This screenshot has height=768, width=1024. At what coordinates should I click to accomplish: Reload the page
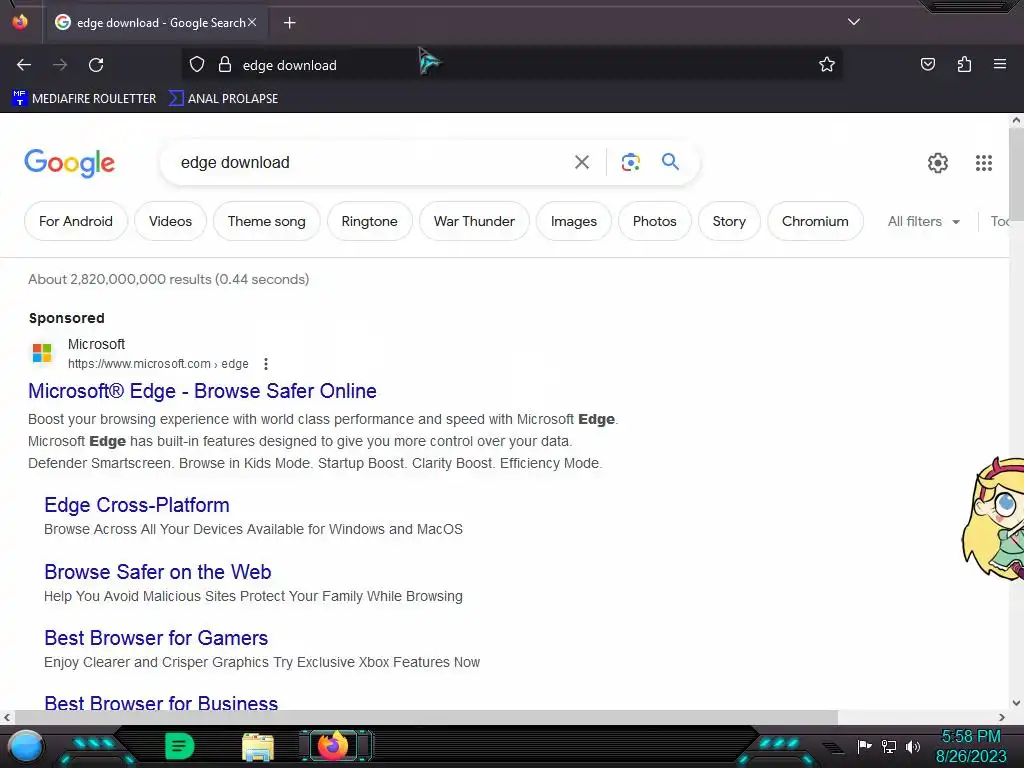click(x=96, y=65)
